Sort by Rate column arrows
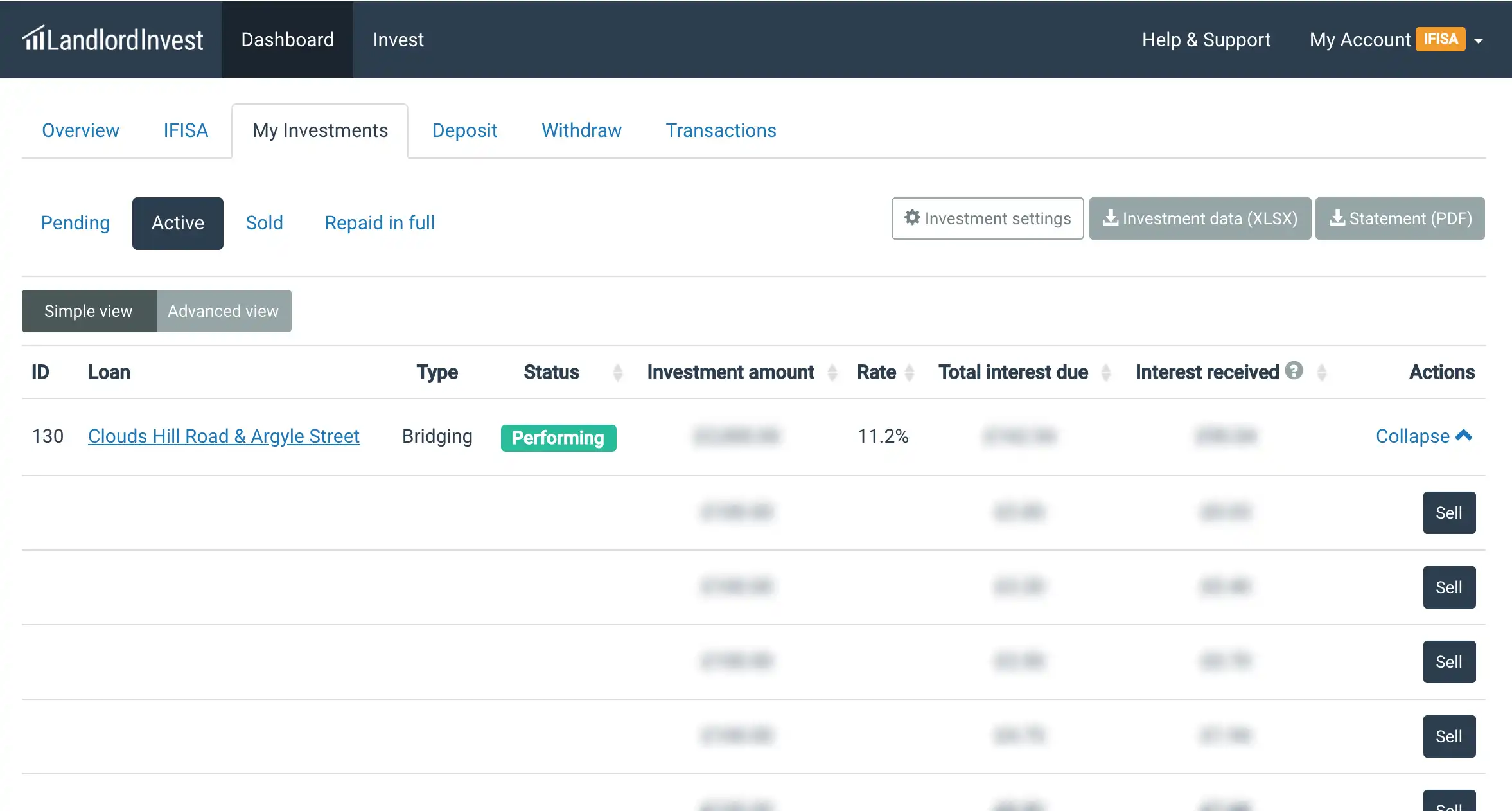The image size is (1512, 811). tap(910, 373)
